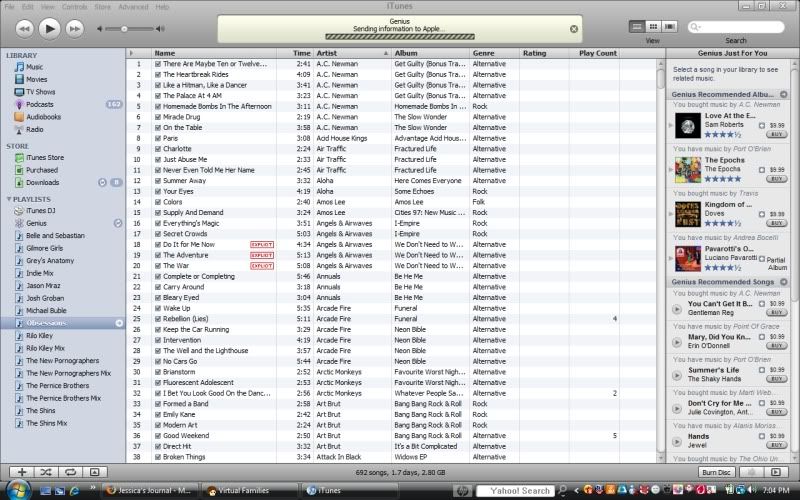The height and width of the screenshot is (500, 800).
Task: Open the search options dropdown
Action: (x=695, y=27)
